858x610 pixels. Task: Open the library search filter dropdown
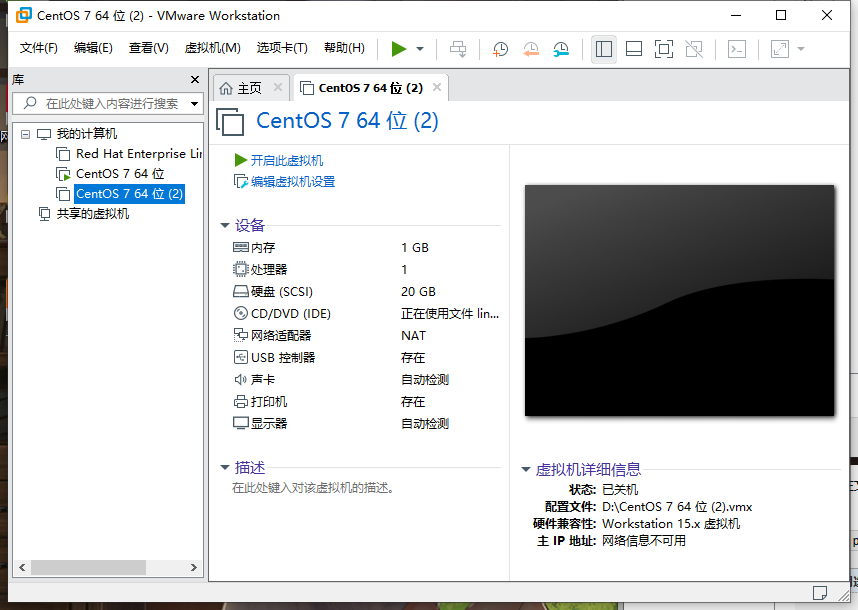click(x=194, y=103)
